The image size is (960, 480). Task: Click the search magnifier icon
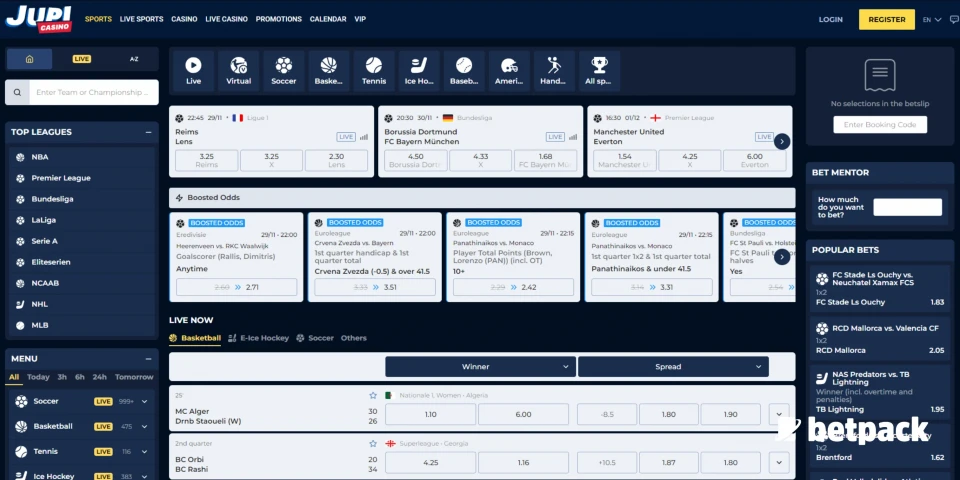point(20,93)
